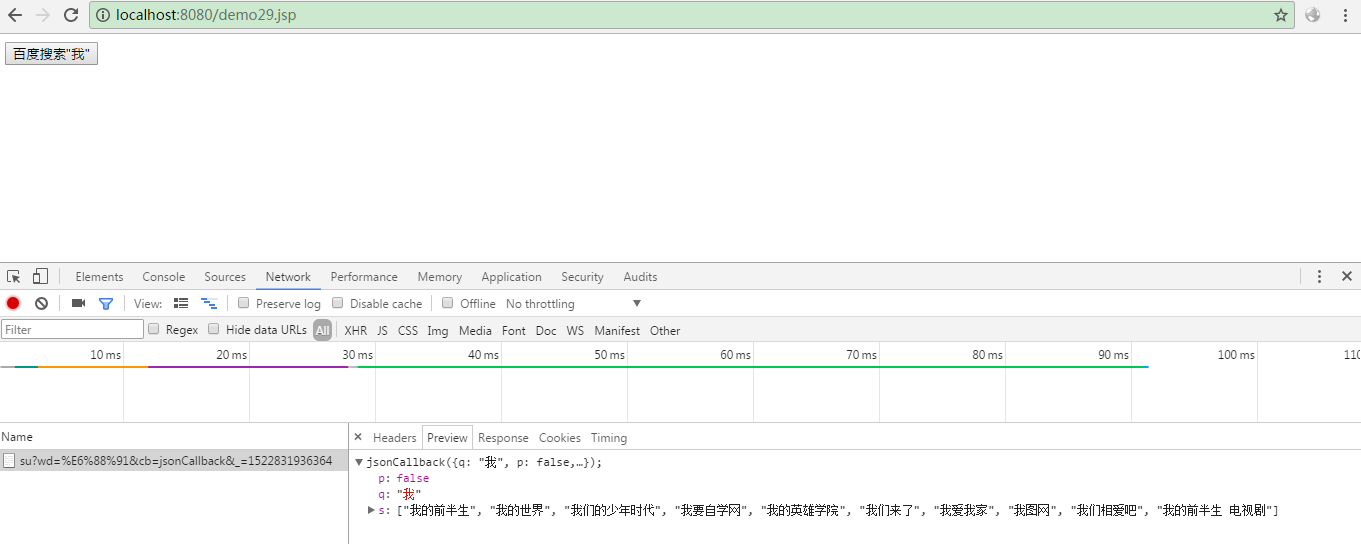Switch to the Console tab

[163, 277]
